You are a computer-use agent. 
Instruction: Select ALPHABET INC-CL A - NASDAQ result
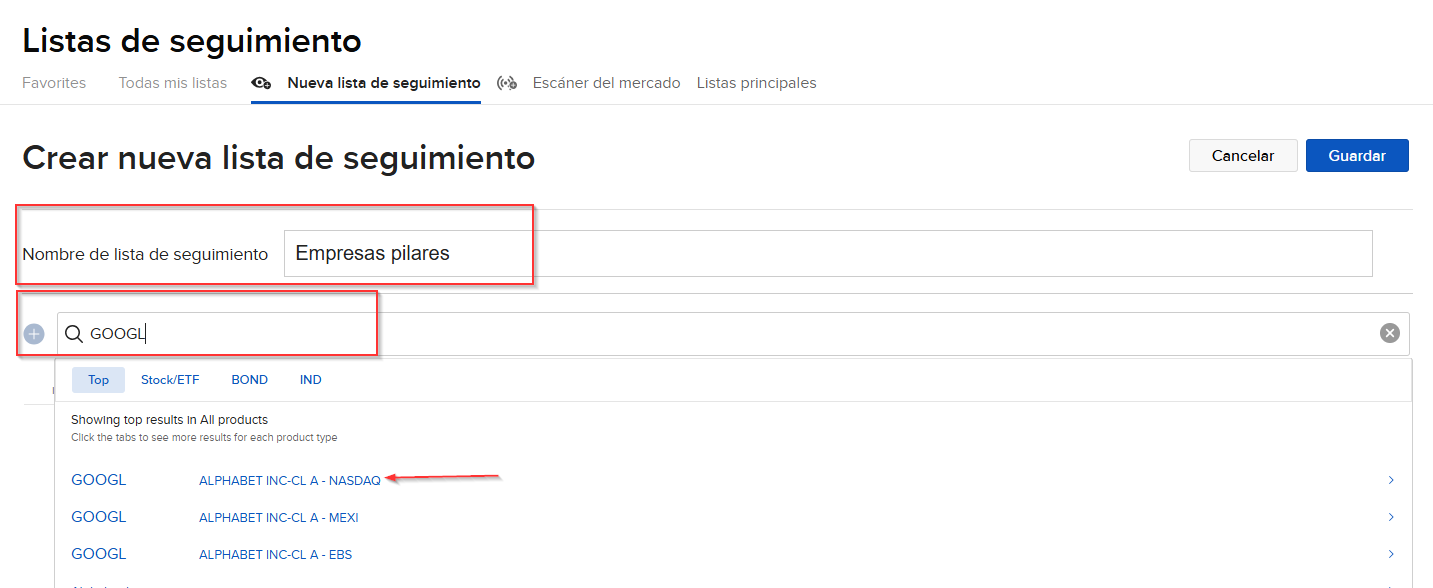[289, 479]
